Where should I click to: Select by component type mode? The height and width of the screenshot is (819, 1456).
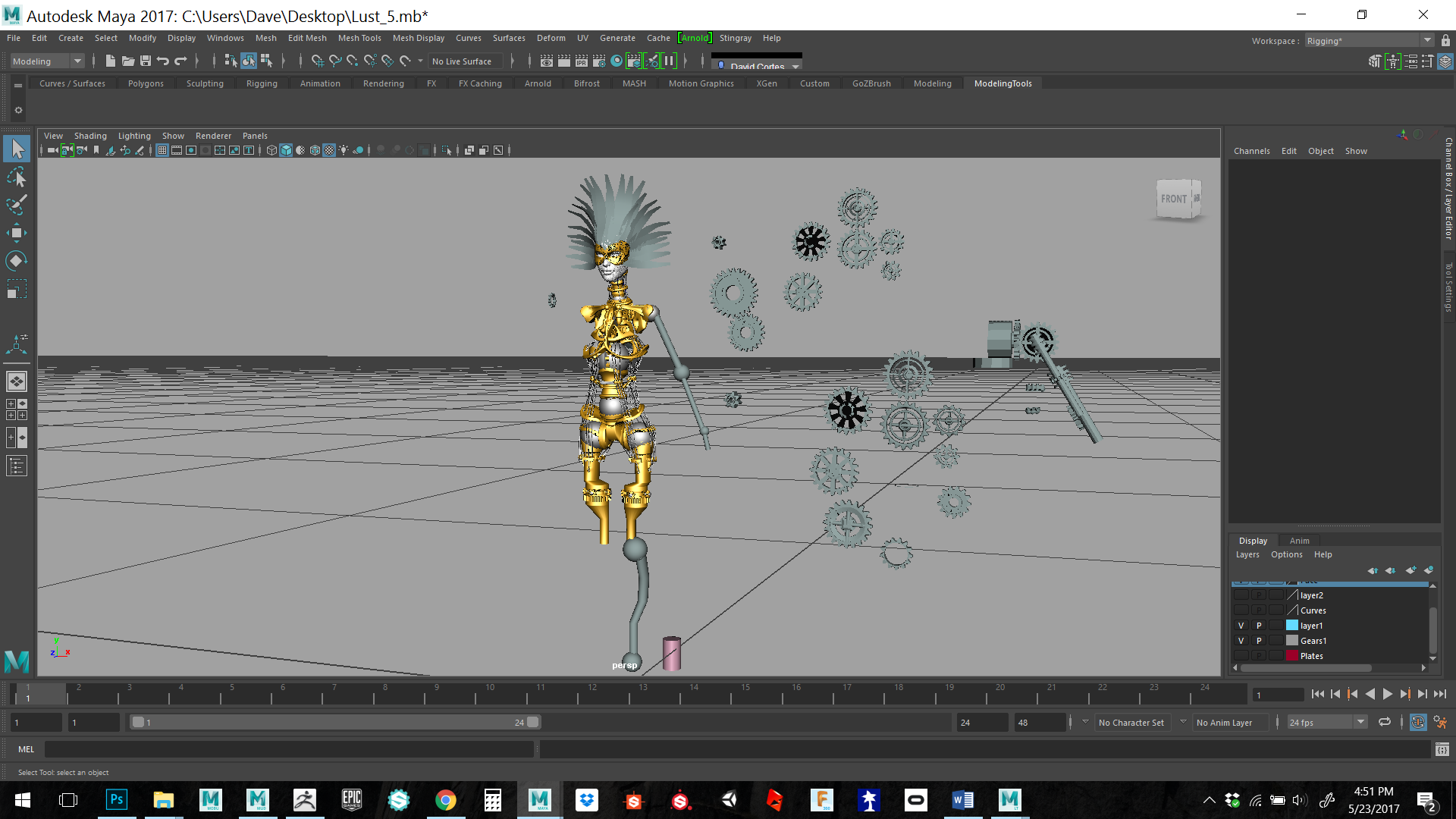click(266, 61)
